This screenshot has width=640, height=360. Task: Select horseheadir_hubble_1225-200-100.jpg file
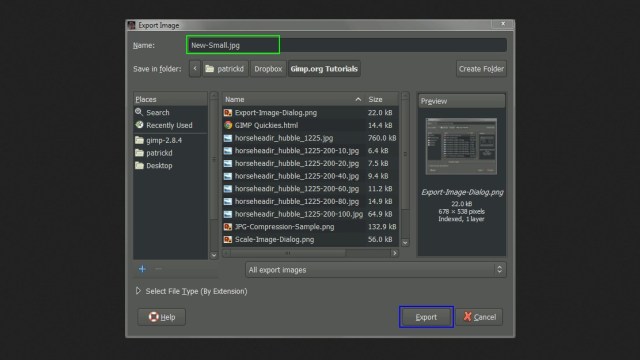point(310,214)
